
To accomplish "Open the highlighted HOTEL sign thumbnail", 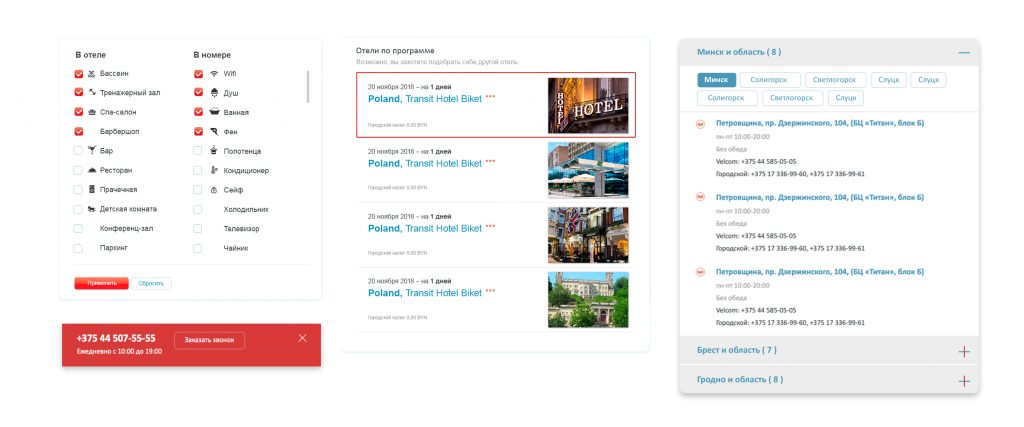I will pos(588,105).
